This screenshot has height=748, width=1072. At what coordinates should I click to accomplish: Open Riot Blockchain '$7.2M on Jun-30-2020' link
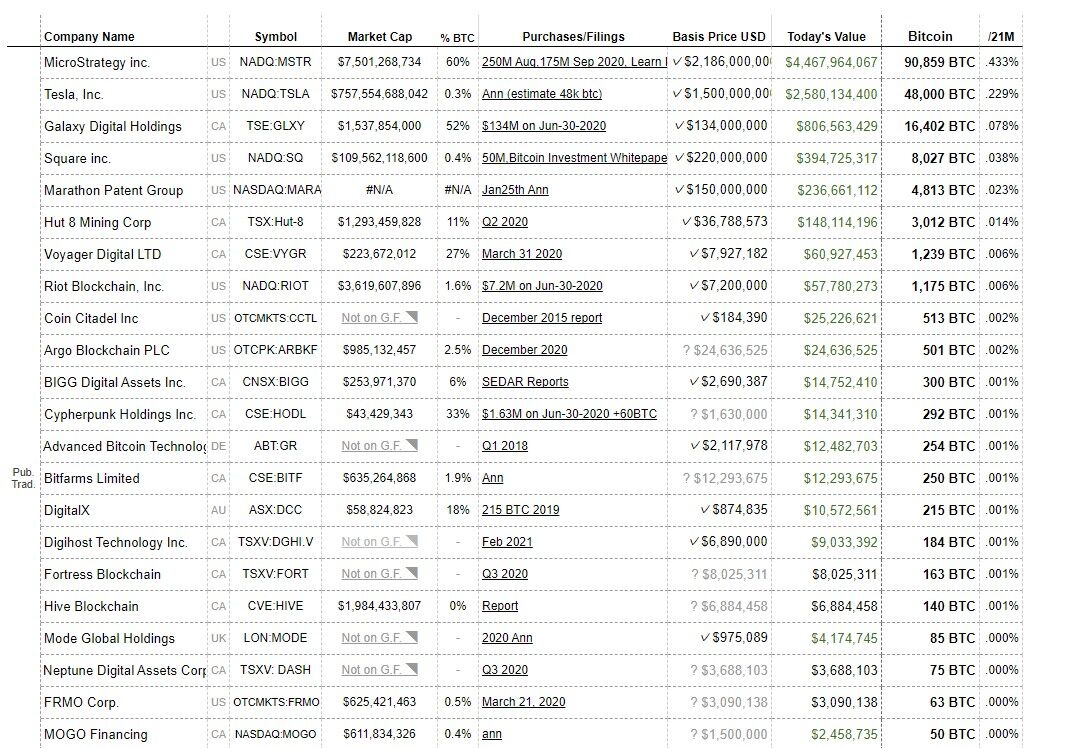pyautogui.click(x=542, y=286)
